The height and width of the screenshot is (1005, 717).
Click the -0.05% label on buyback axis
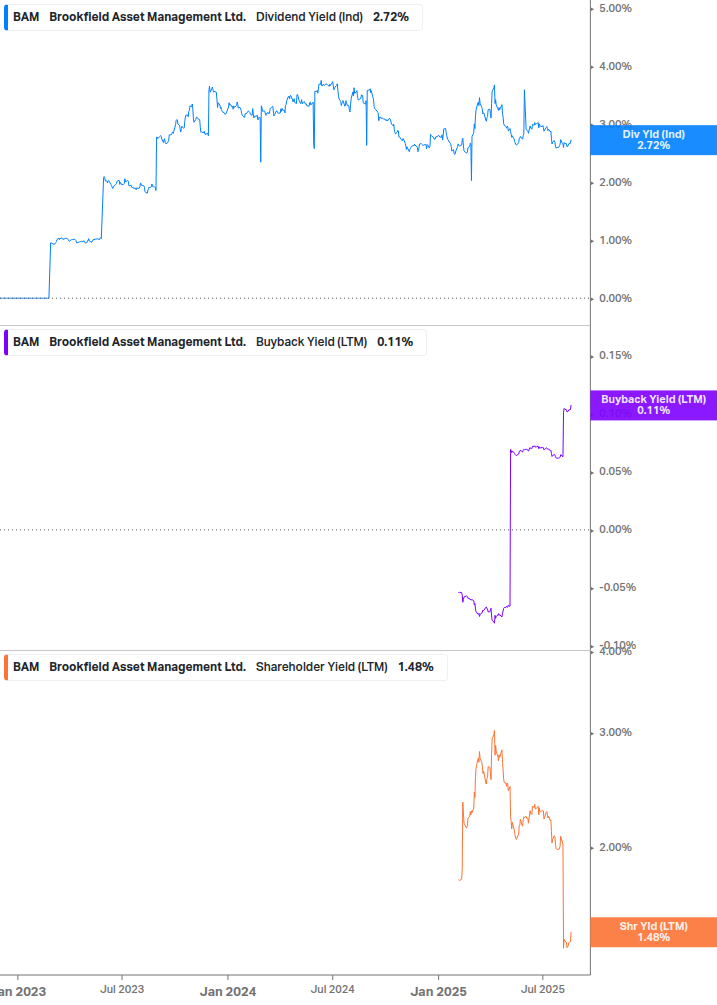617,588
